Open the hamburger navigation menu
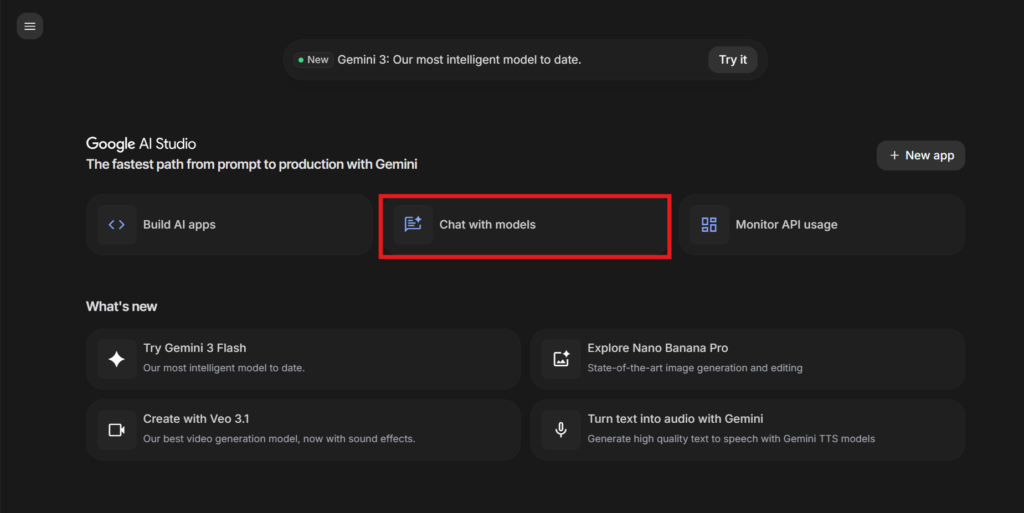The image size is (1024, 513). coord(30,26)
